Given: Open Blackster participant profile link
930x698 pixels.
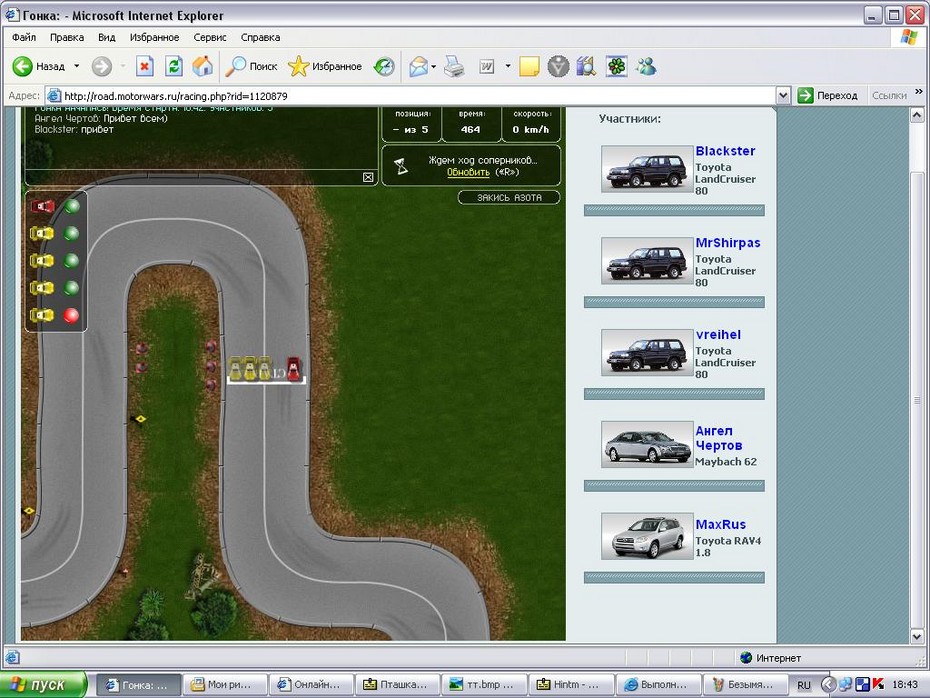Looking at the screenshot, I should click(725, 151).
